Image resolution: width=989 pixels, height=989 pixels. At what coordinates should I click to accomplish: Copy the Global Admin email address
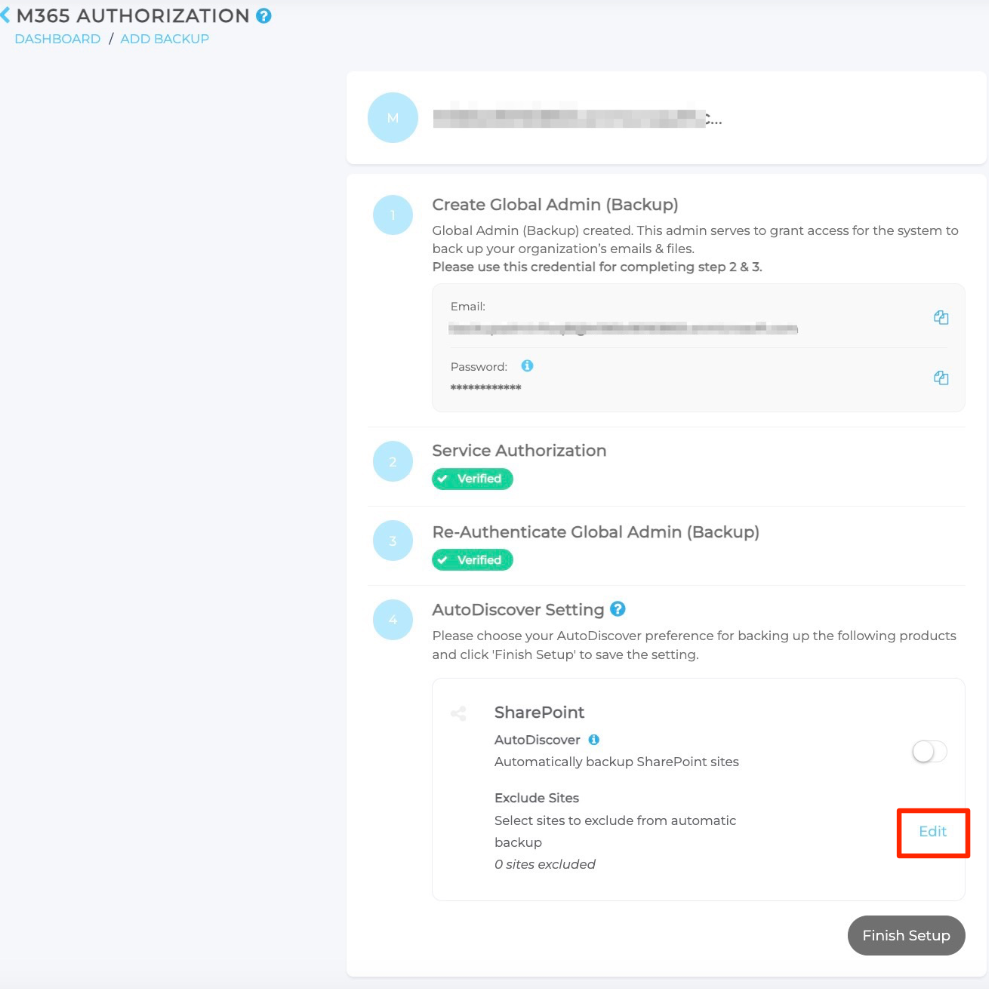[940, 317]
